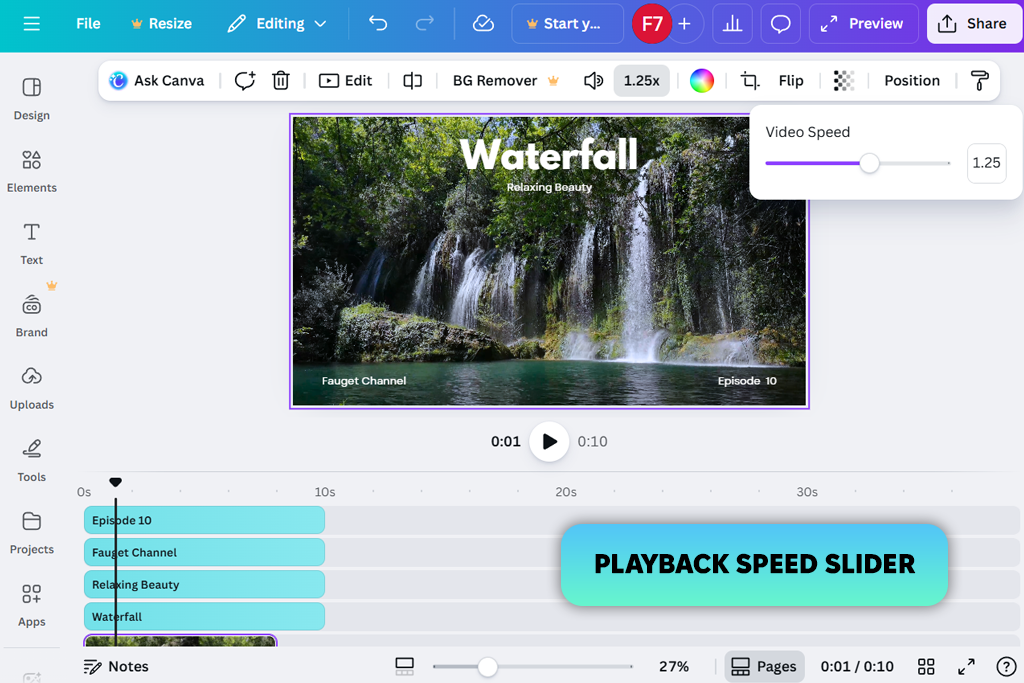Screen dimensions: 1024x683
Task: Select the Waterfall timeline track
Action: click(204, 616)
